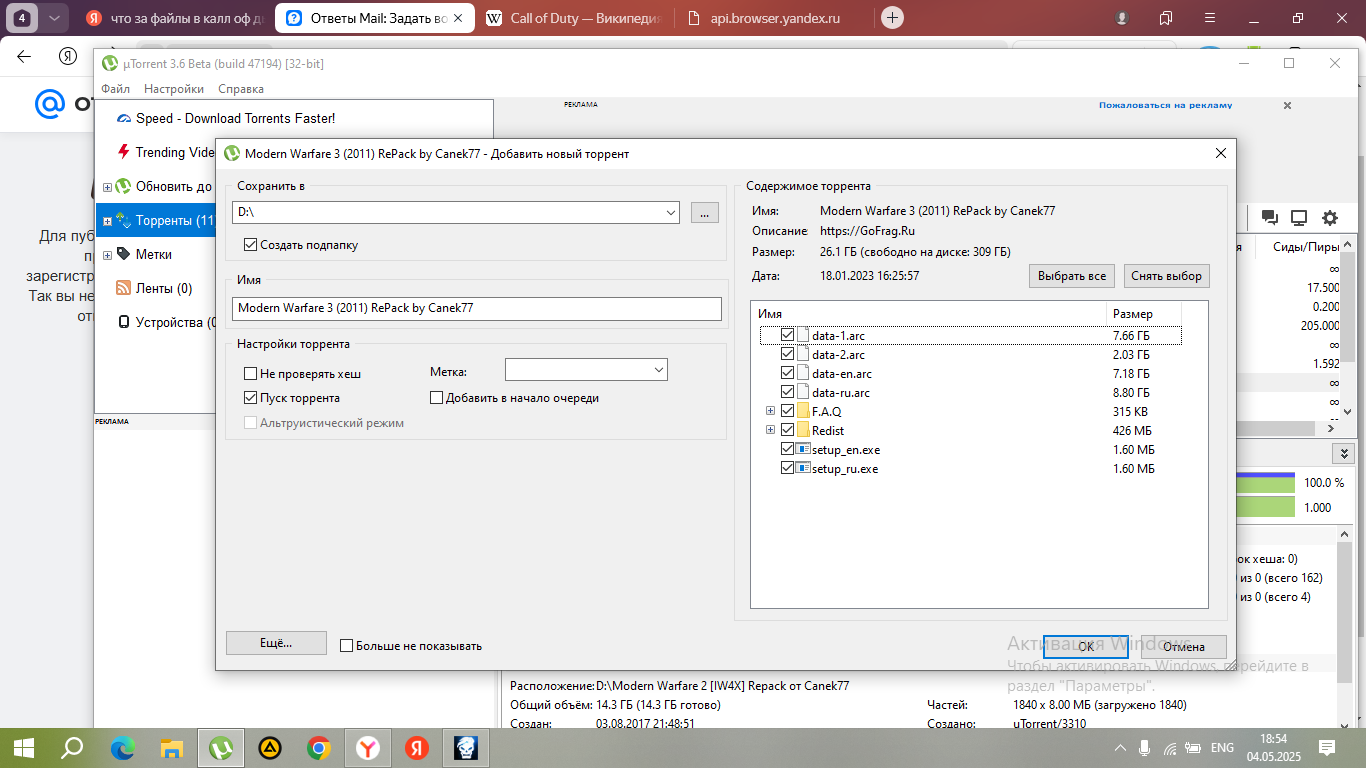Click the setup_ru.exe file icon
The image size is (1366, 768).
point(802,468)
